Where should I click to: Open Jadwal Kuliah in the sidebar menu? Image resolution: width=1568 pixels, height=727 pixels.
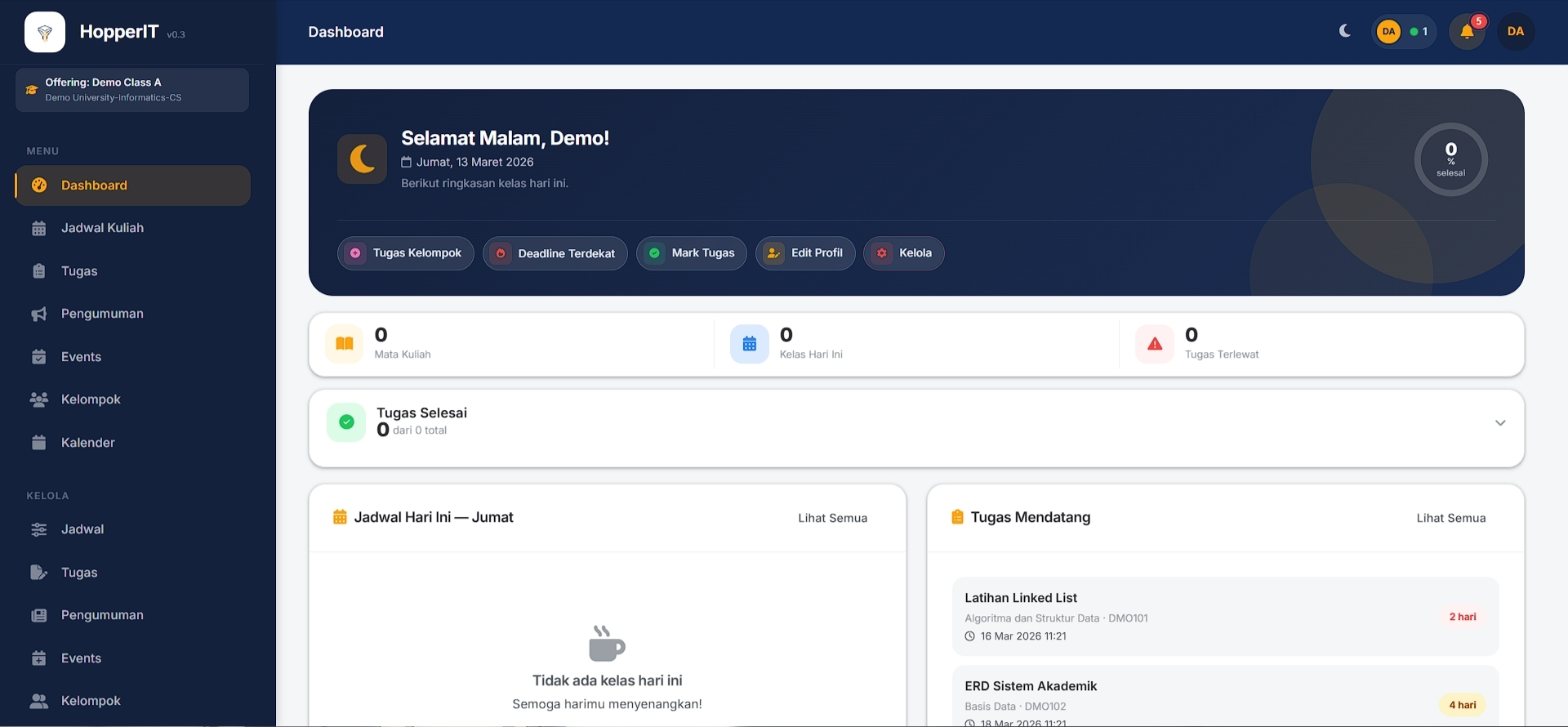(102, 228)
